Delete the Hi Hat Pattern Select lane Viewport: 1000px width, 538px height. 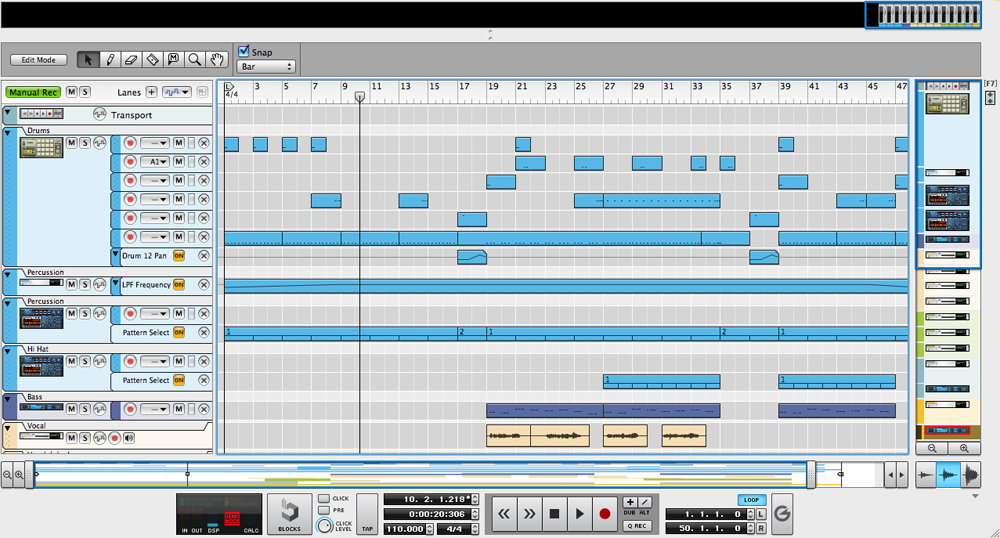[x=203, y=380]
